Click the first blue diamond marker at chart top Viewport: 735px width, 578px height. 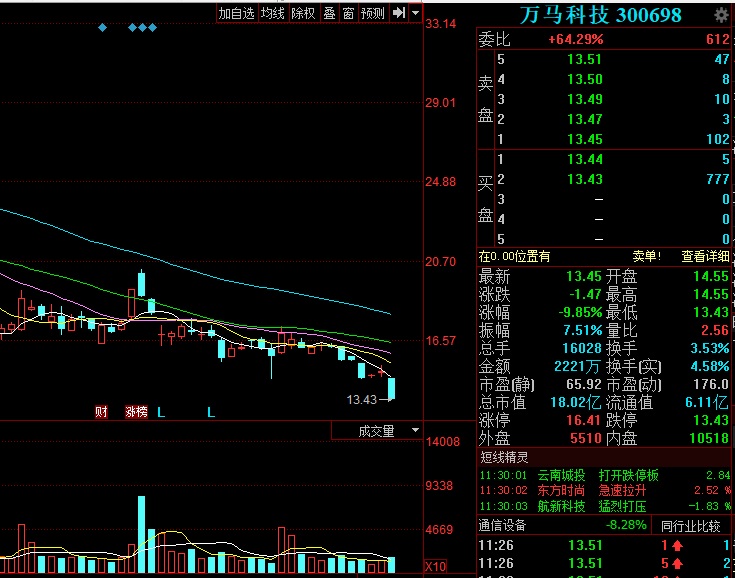[x=102, y=27]
